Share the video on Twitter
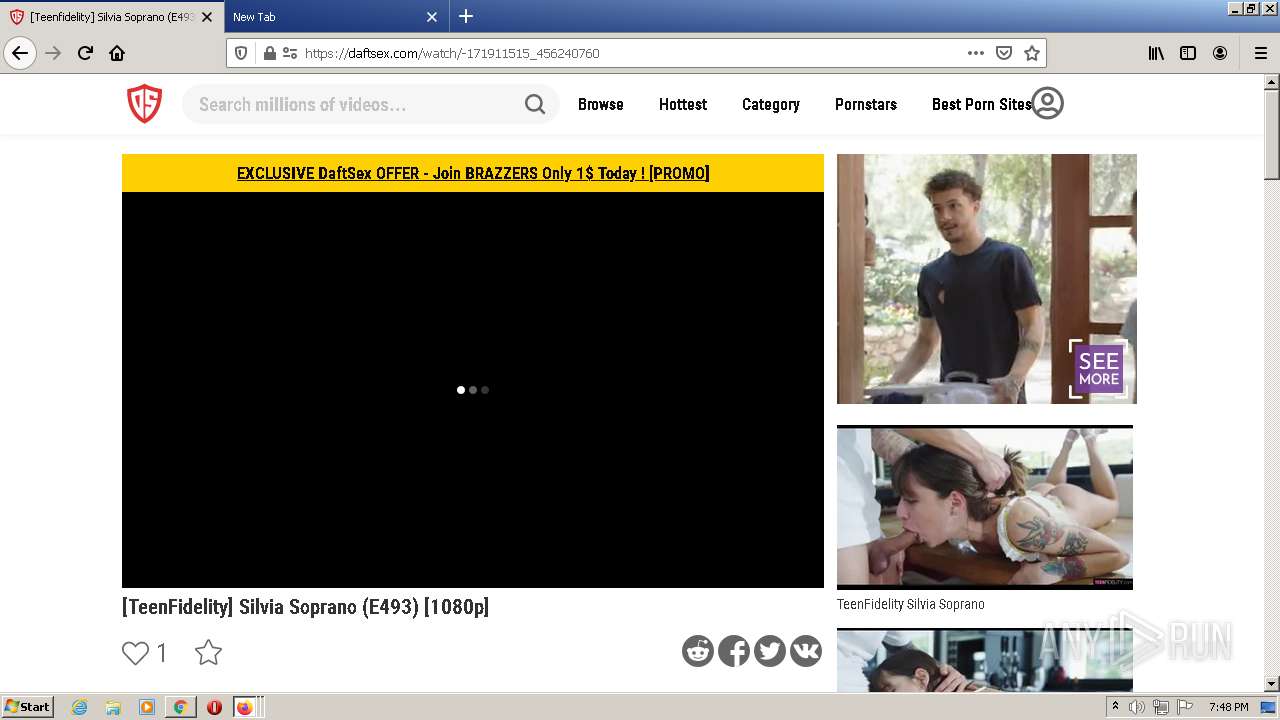This screenshot has height=720, width=1280. [x=770, y=651]
